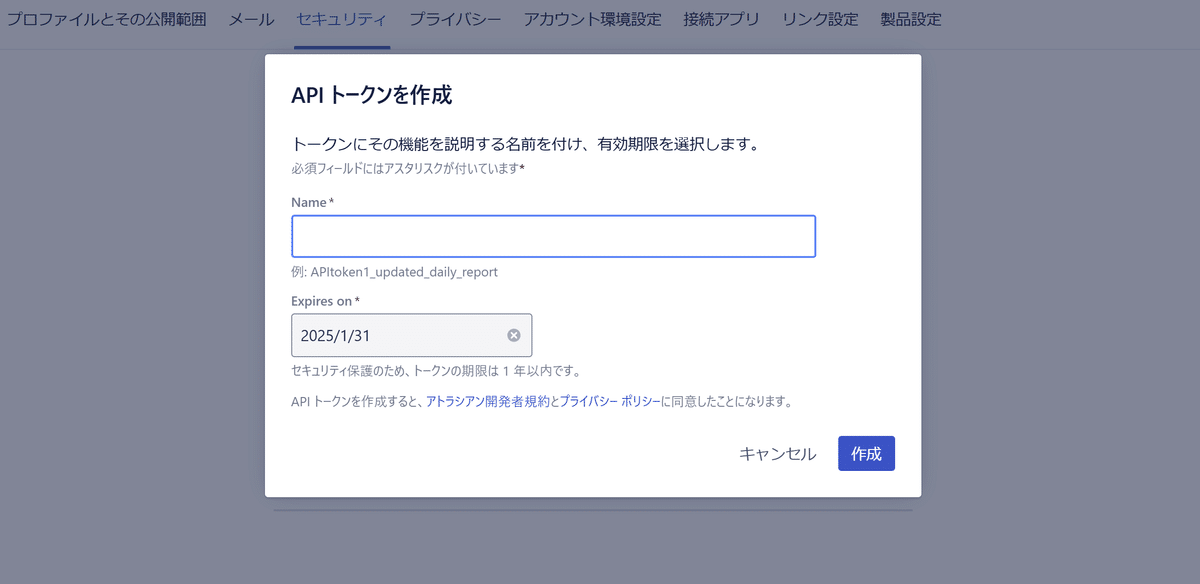Select the セキュリティ tab
Viewport: 1200px width, 584px height.
pos(342,19)
